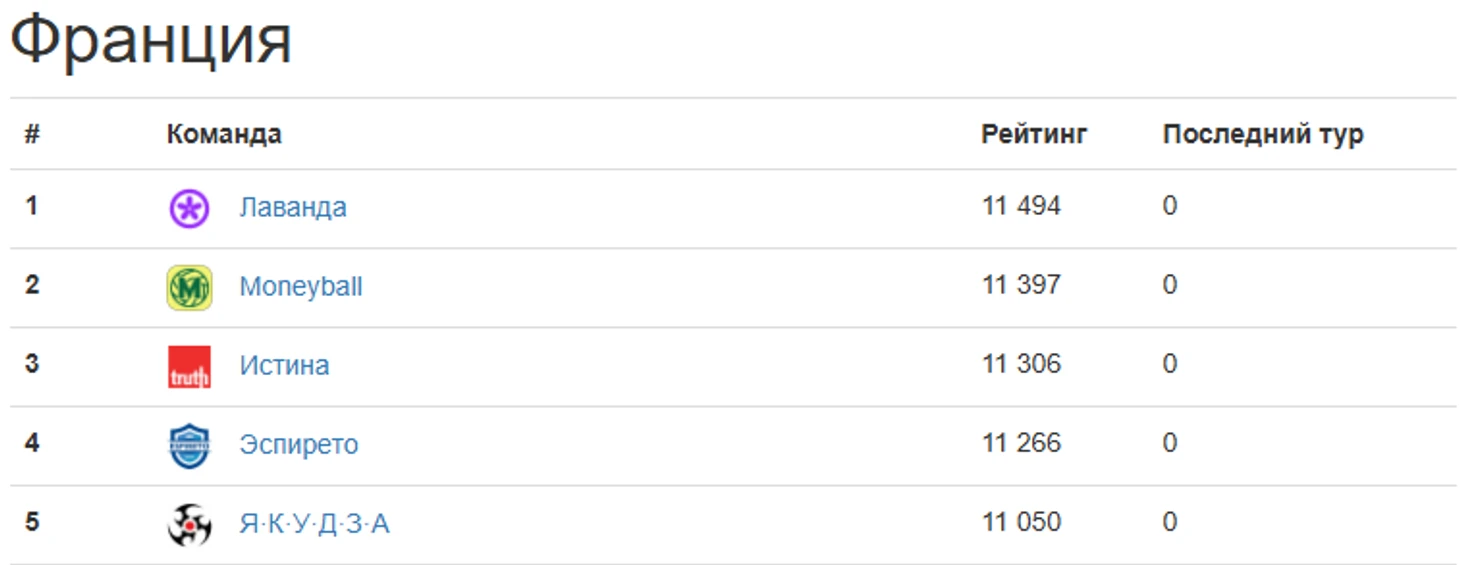1460x565 pixels.
Task: Click rating value 11 397
Action: [1021, 285]
